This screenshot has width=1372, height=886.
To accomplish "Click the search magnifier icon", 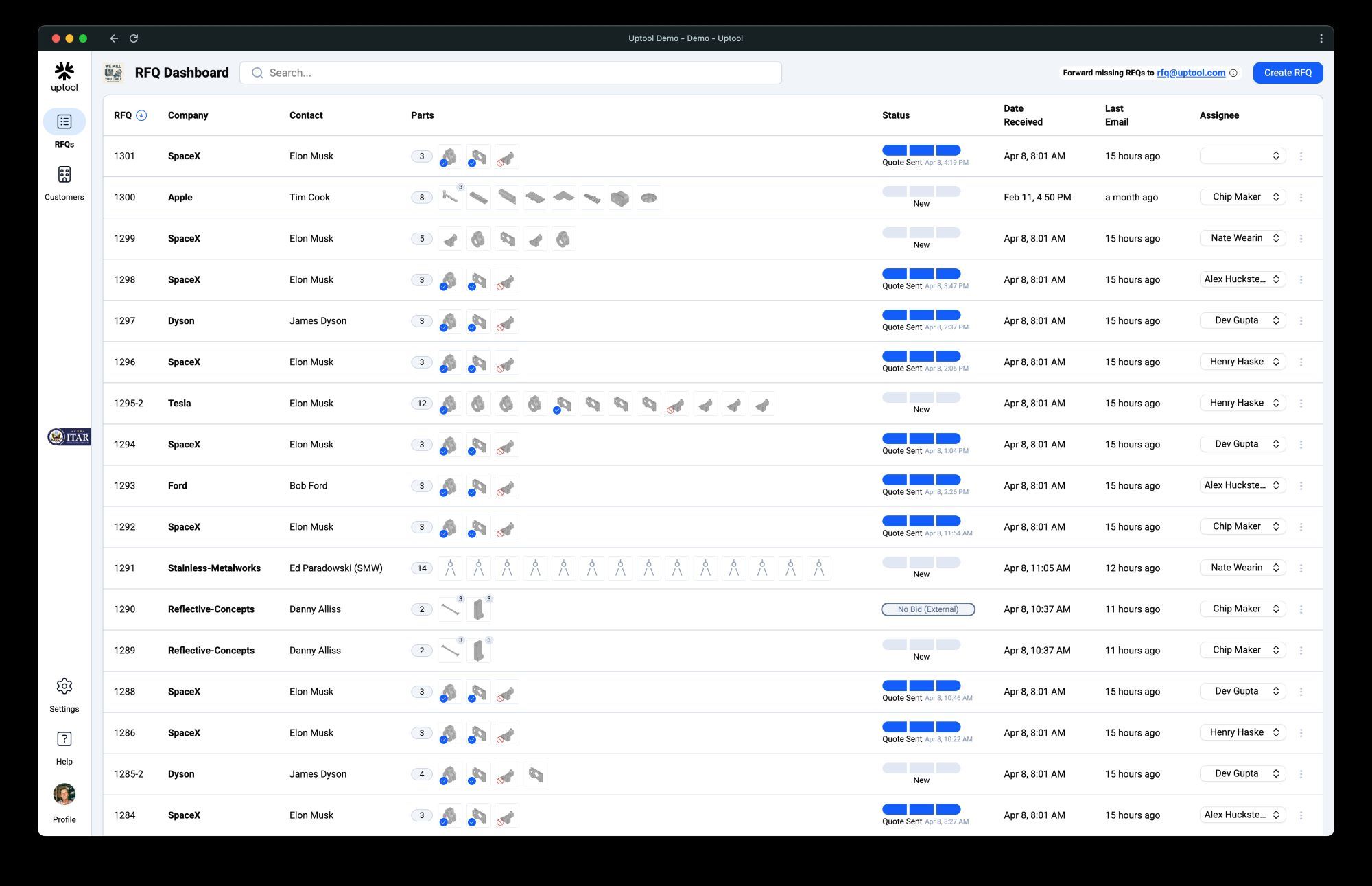I will [x=257, y=73].
